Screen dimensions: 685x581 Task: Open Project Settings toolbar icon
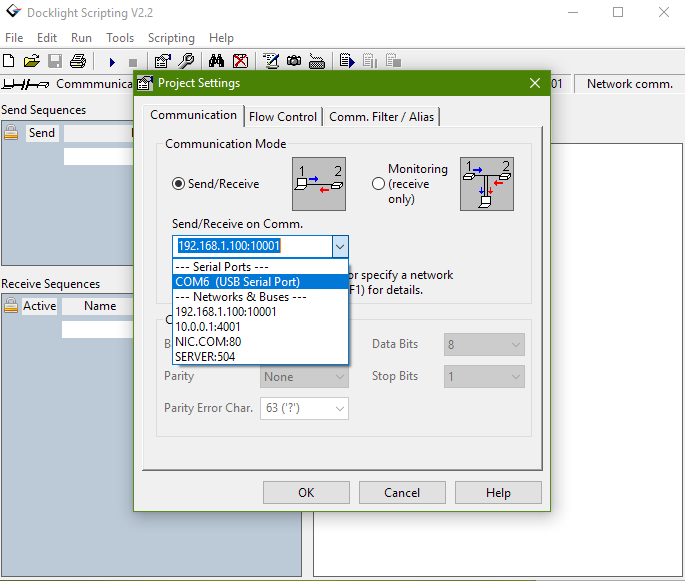[x=163, y=61]
